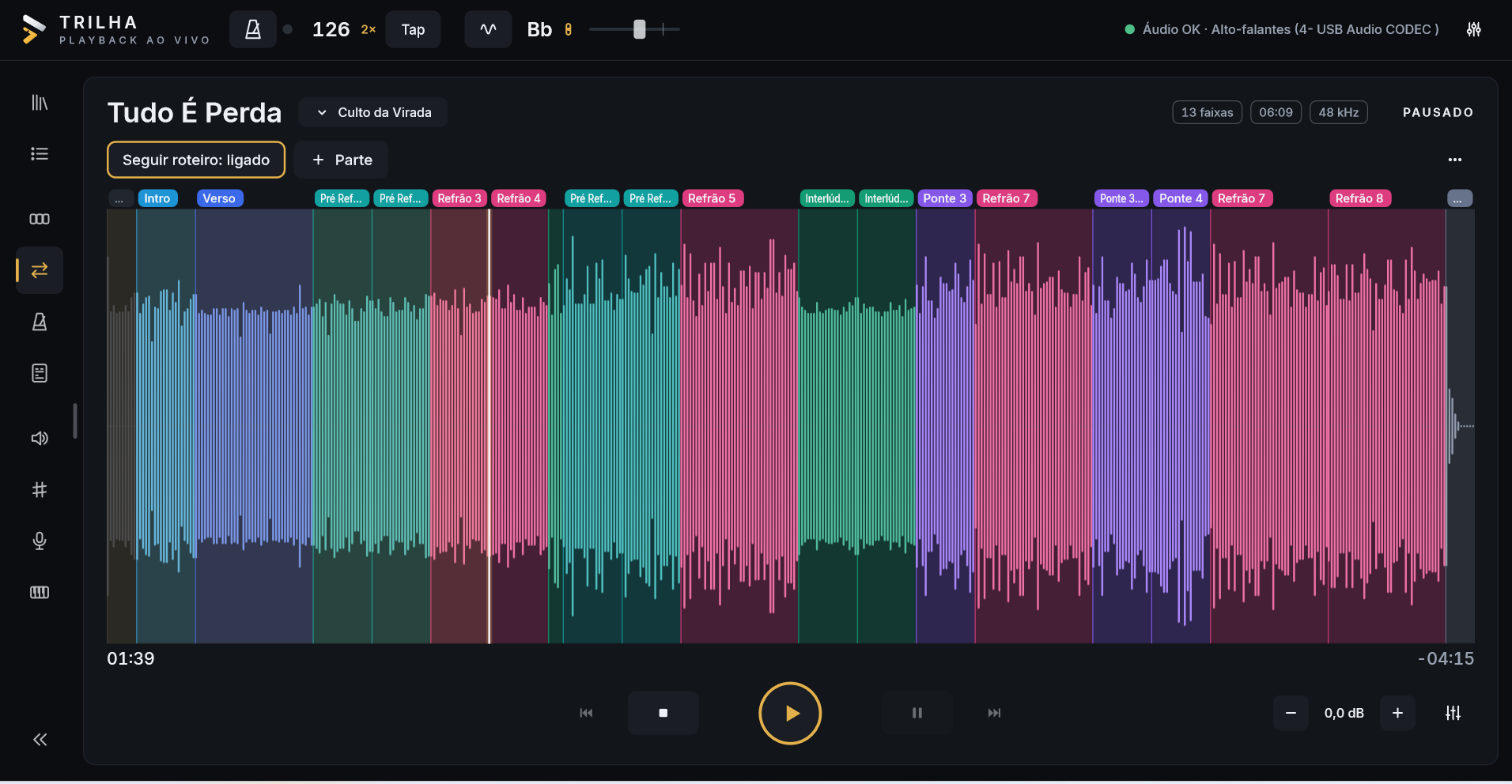Jump to the Intro marker
1512x784 pixels.
pyautogui.click(x=157, y=198)
